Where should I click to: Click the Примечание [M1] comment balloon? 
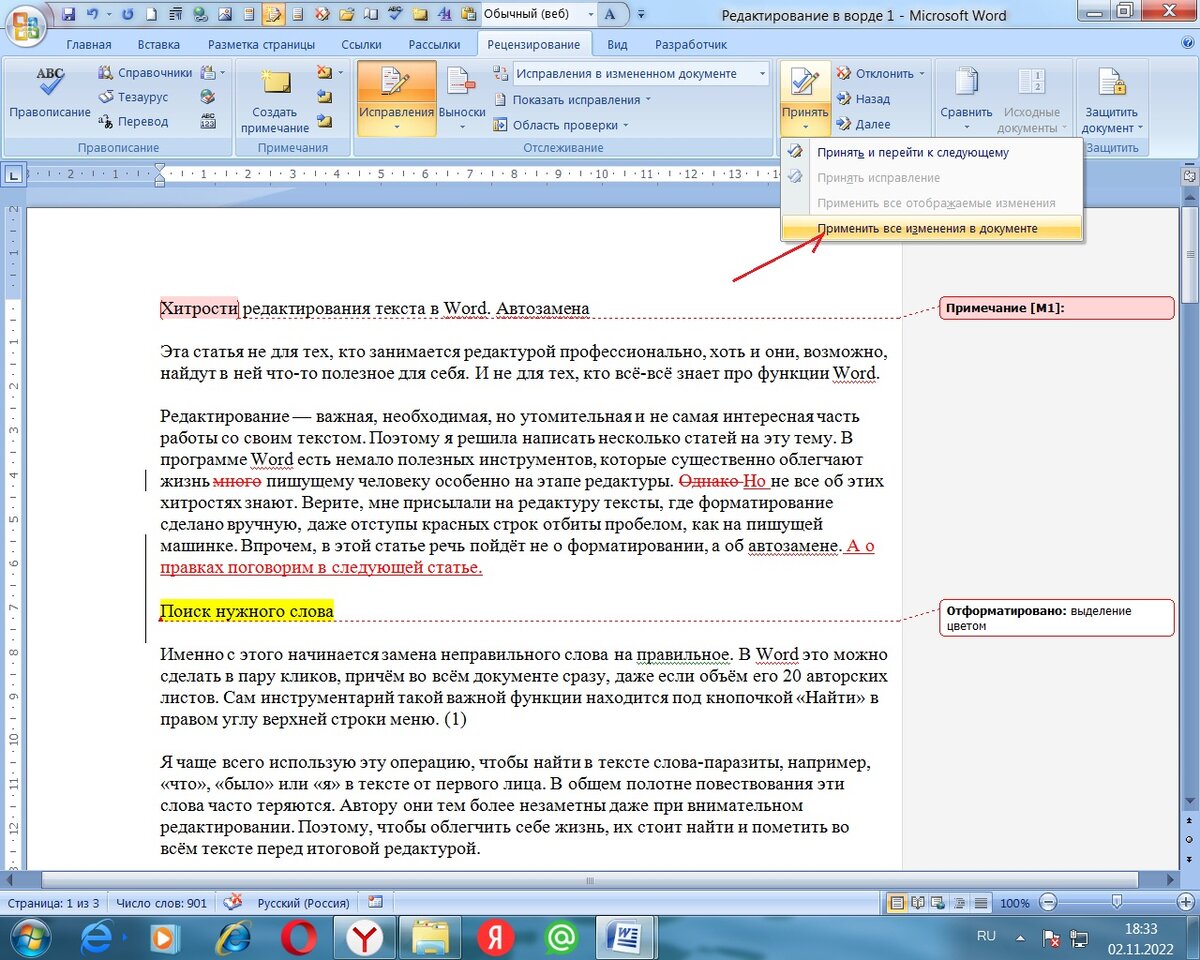tap(1055, 308)
